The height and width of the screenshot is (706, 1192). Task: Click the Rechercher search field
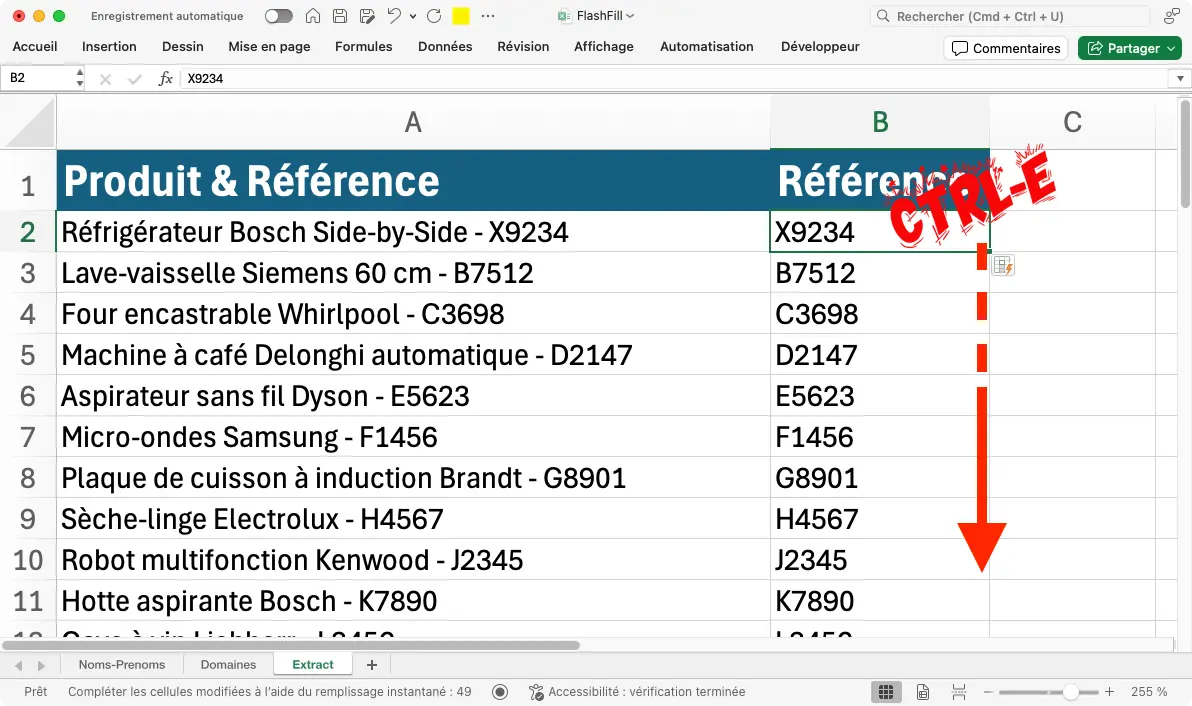(x=1010, y=16)
